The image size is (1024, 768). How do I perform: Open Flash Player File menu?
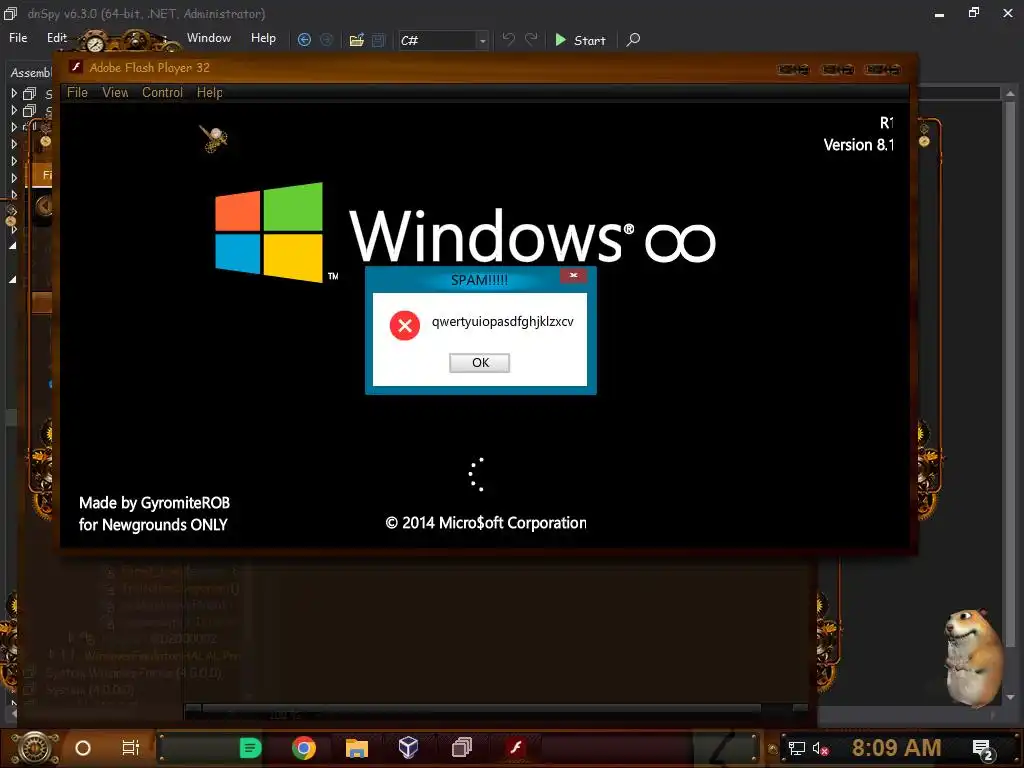click(x=77, y=93)
